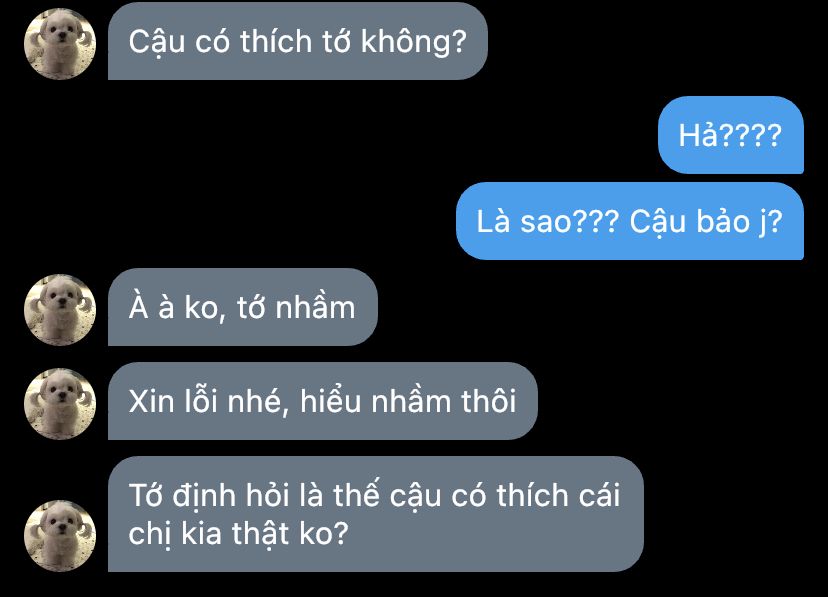Open the puppy avatar next to 'À à ko, tớ nhầm'
Image resolution: width=828 pixels, height=597 pixels.
[x=60, y=310]
